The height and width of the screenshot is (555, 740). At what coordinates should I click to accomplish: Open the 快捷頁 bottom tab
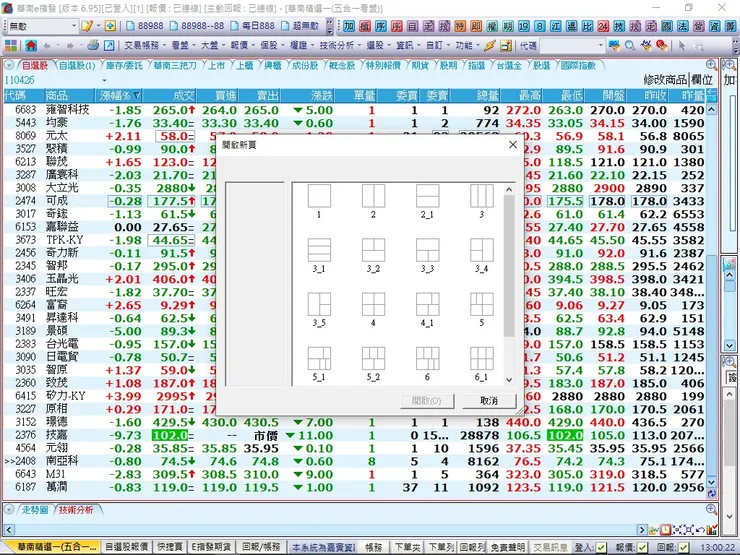click(x=169, y=547)
